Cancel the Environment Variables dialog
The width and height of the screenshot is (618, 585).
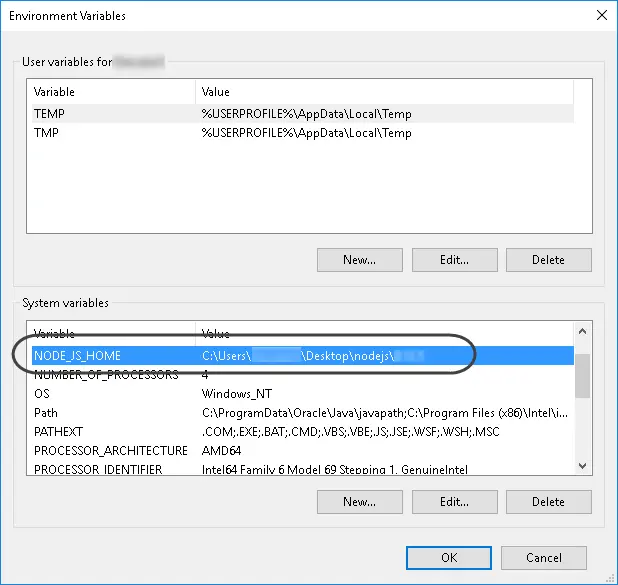(x=544, y=558)
